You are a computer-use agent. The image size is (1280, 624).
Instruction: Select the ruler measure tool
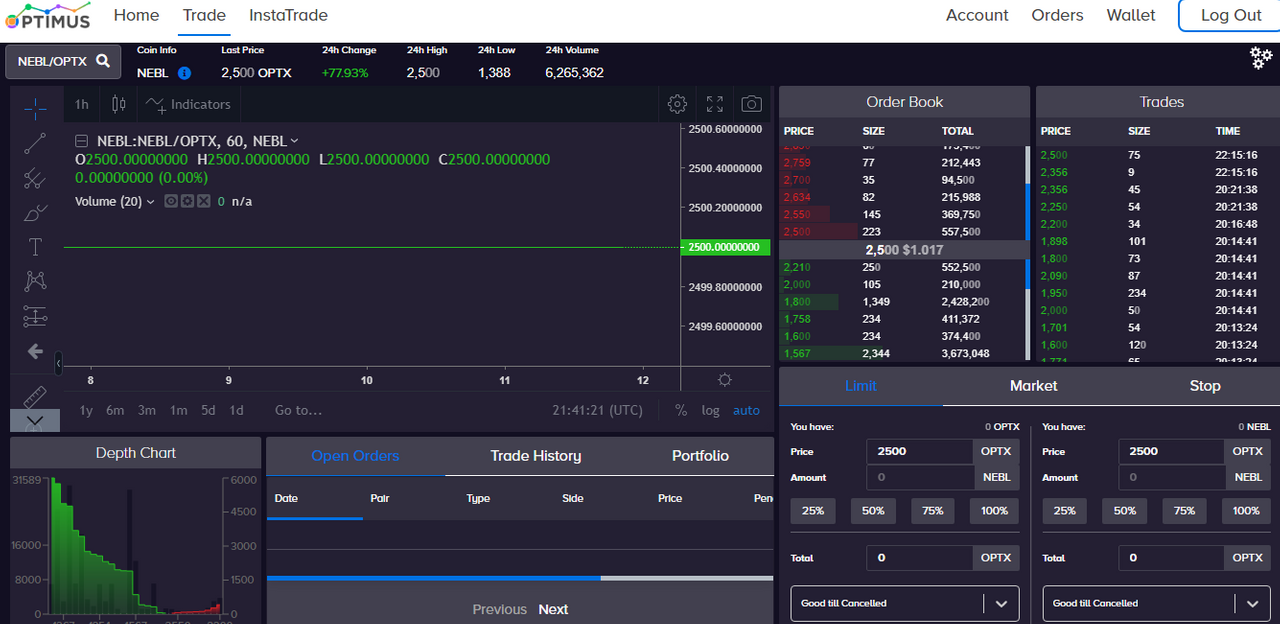coord(35,396)
